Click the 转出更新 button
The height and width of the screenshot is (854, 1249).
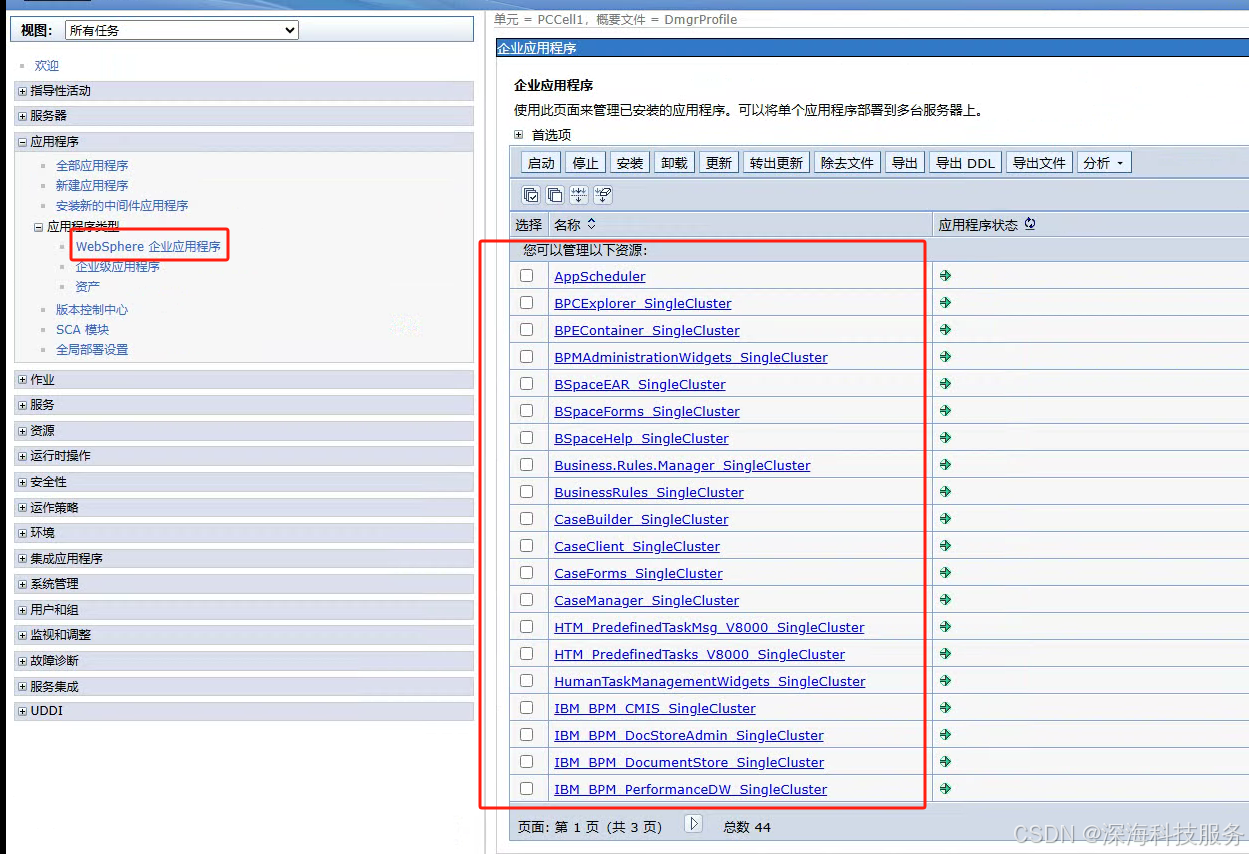776,163
